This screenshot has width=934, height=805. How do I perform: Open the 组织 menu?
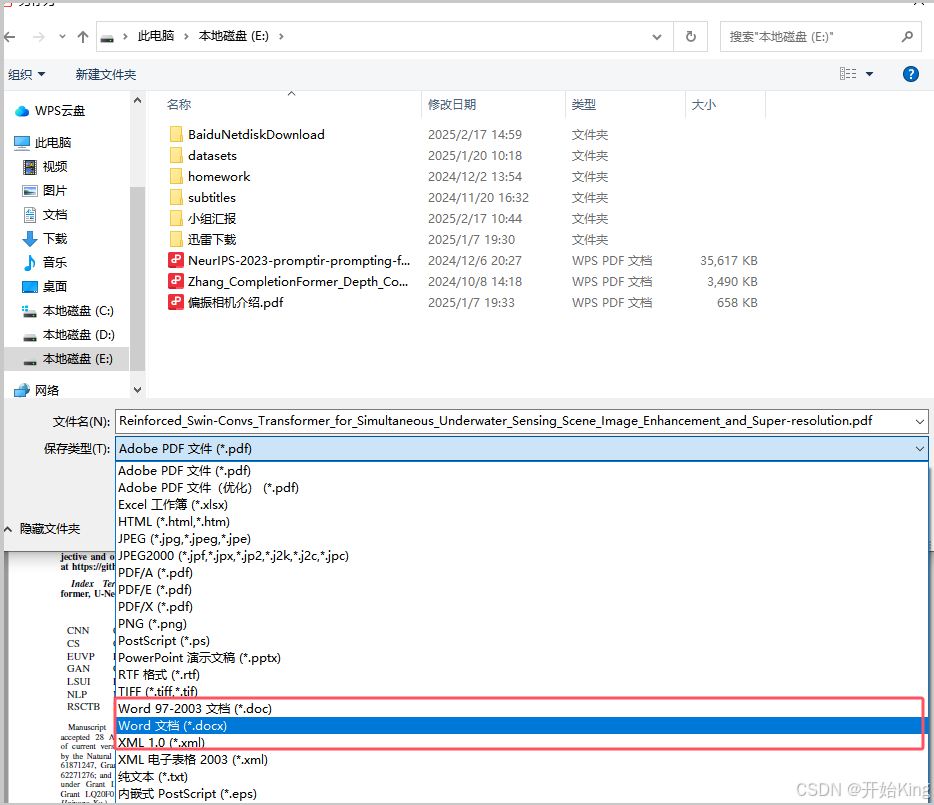26,74
